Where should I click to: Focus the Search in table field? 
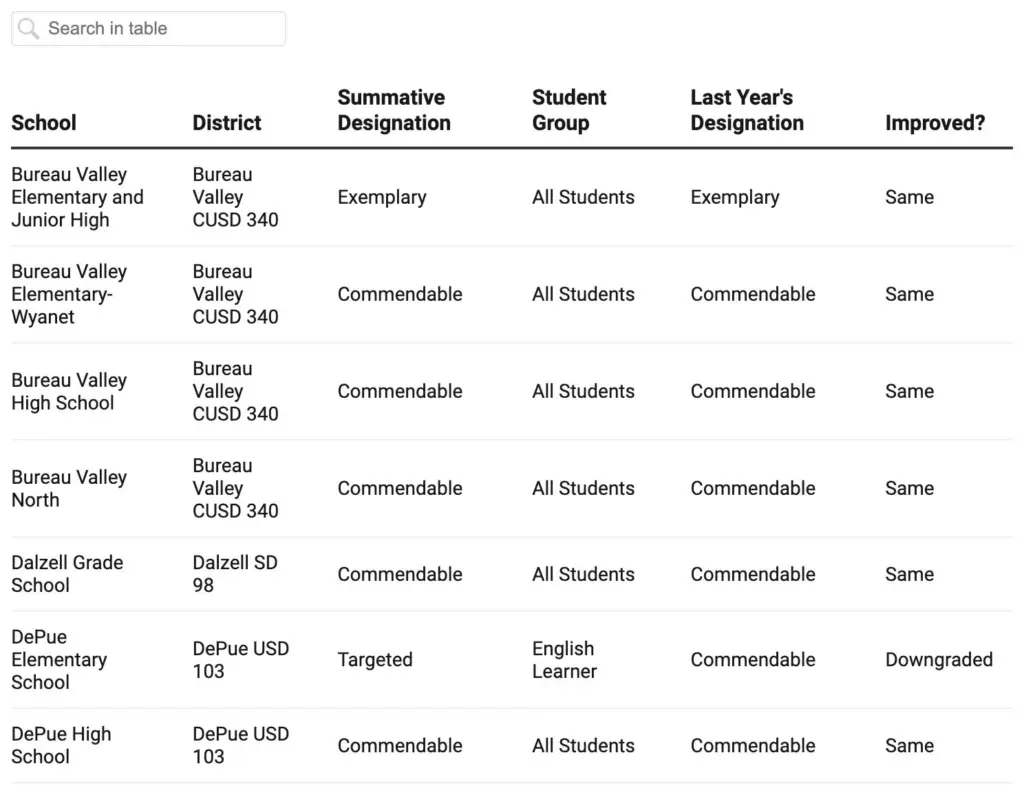tap(160, 29)
